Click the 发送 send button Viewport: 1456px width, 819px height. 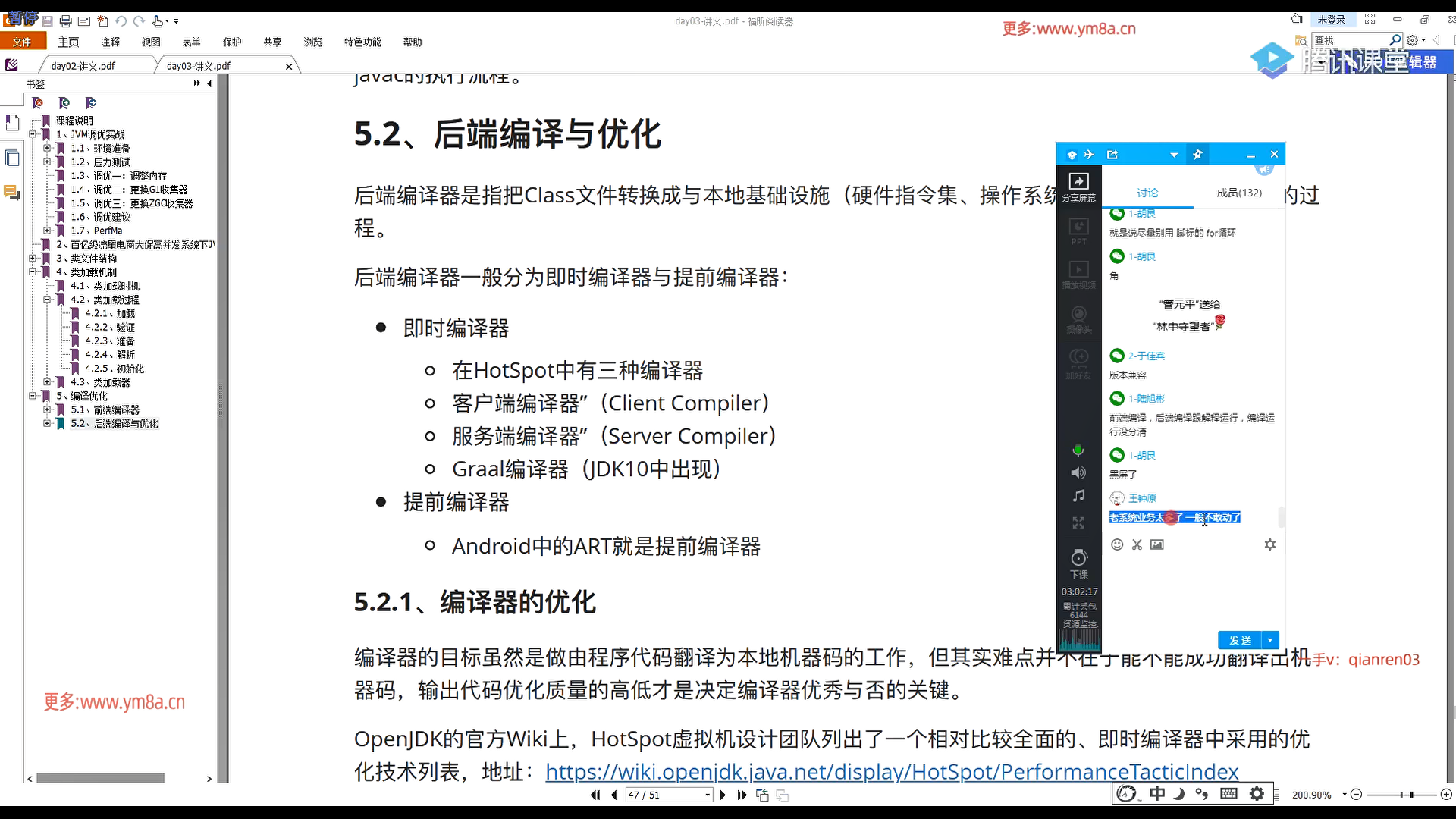click(x=1239, y=641)
